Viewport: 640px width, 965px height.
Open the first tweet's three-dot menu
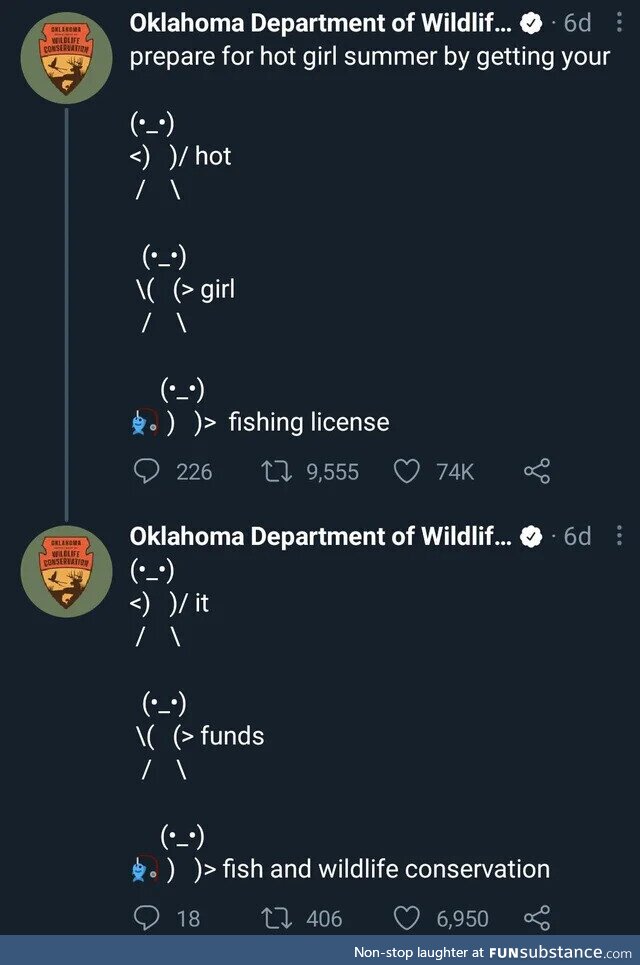point(619,24)
